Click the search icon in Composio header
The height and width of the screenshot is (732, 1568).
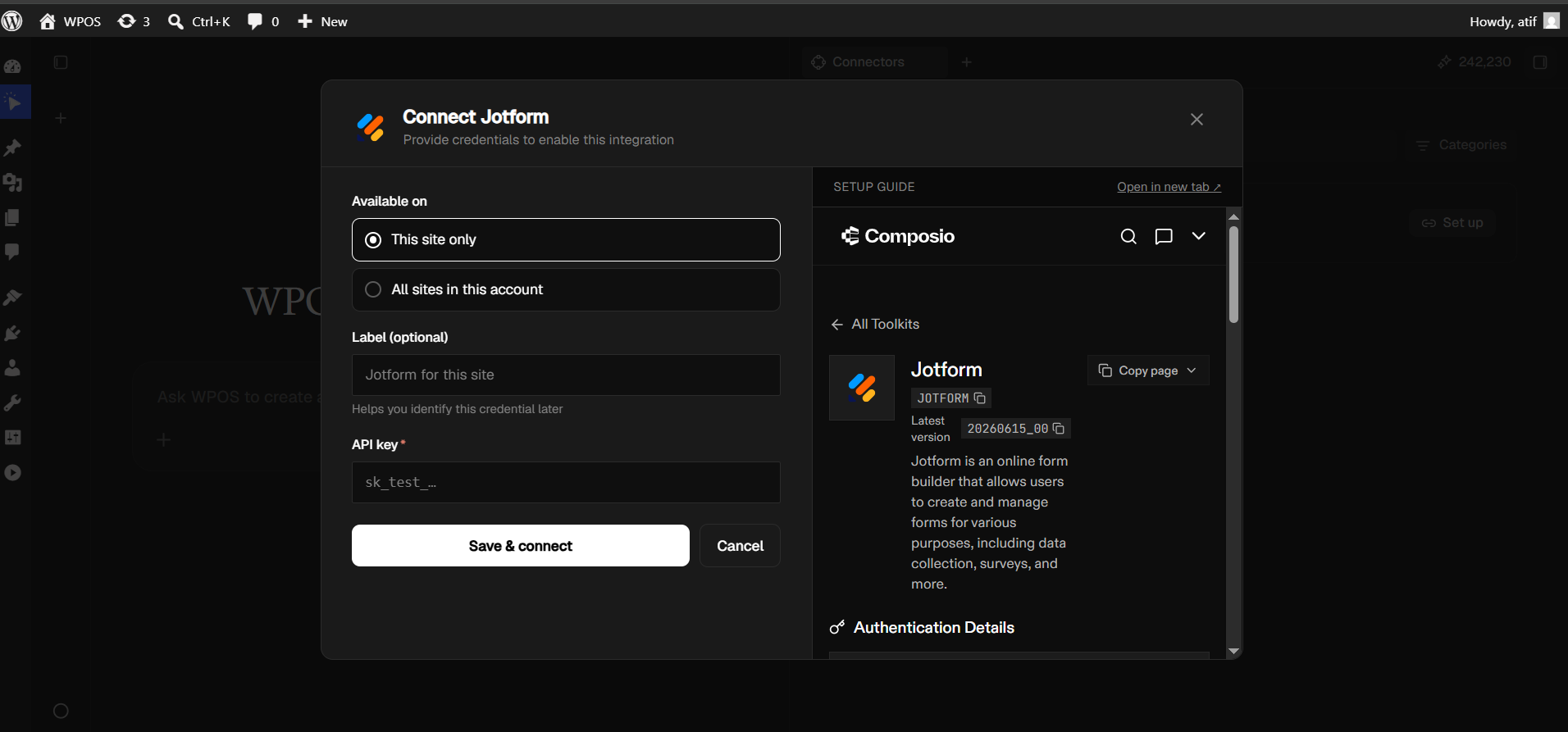(x=1128, y=236)
